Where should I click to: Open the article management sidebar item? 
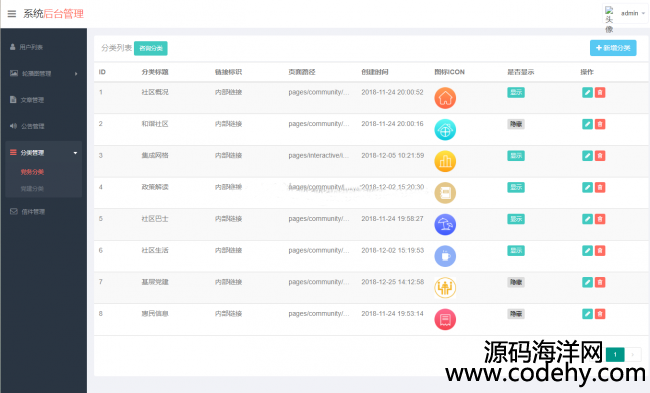tap(44, 100)
